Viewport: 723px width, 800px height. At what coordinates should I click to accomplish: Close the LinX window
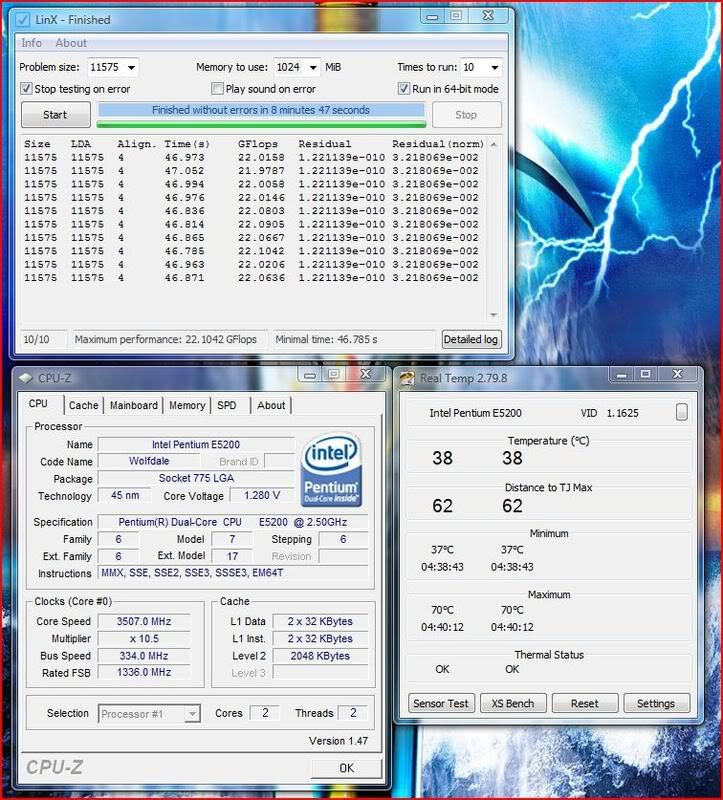tap(488, 16)
